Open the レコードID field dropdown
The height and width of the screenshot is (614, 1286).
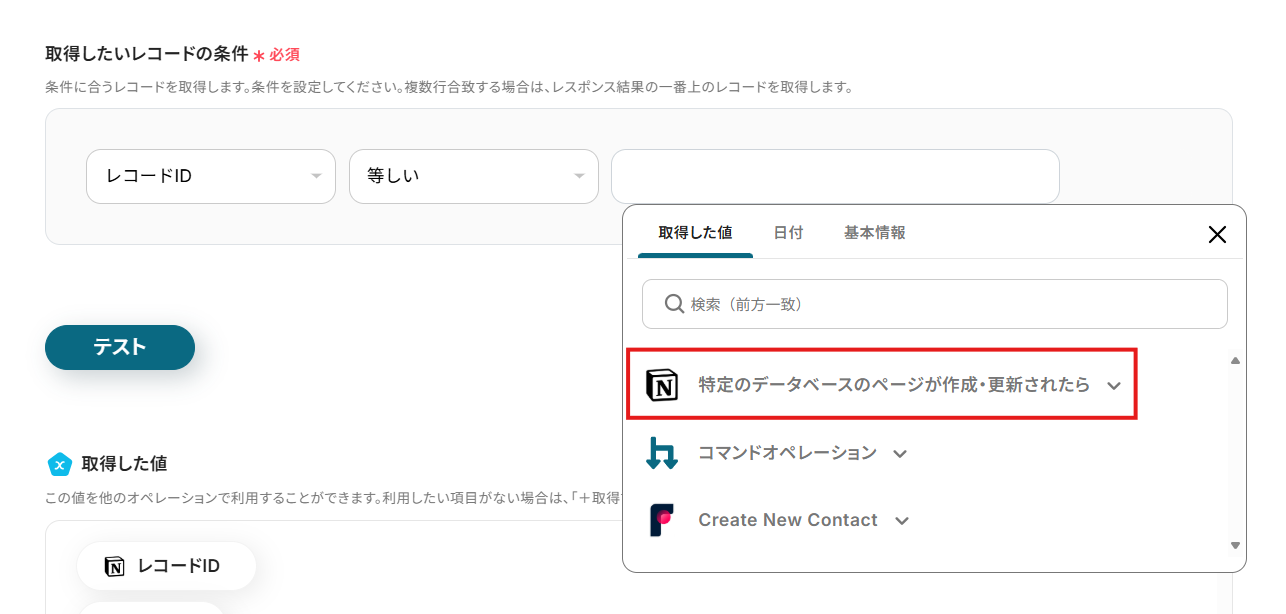(211, 176)
